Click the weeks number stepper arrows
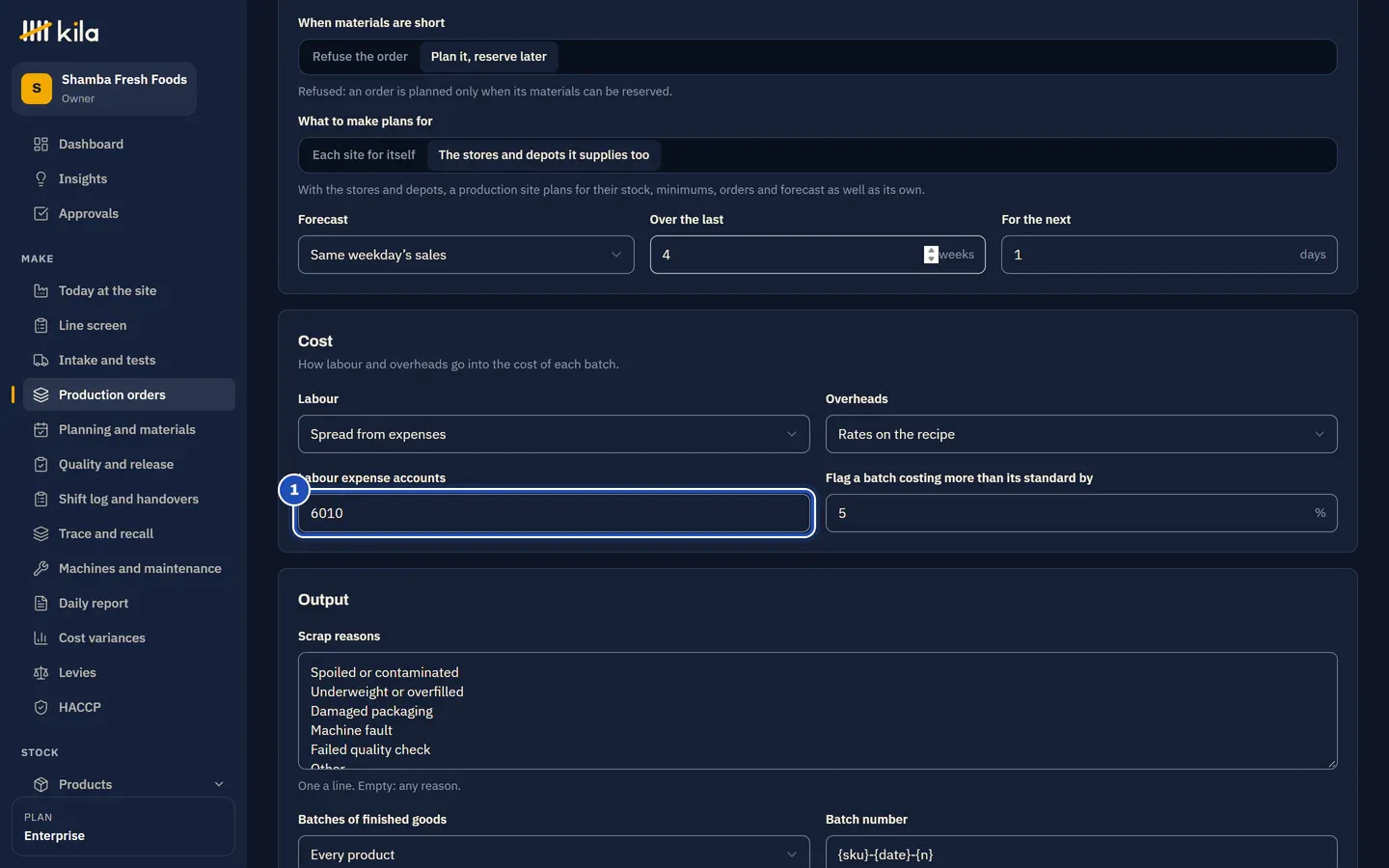 [x=931, y=255]
